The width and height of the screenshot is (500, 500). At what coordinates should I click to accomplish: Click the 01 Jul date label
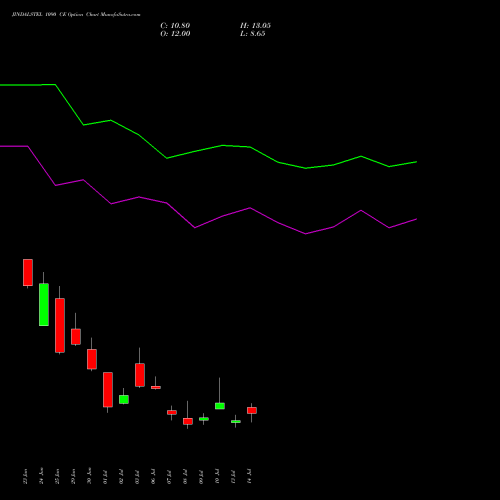pyautogui.click(x=105, y=477)
